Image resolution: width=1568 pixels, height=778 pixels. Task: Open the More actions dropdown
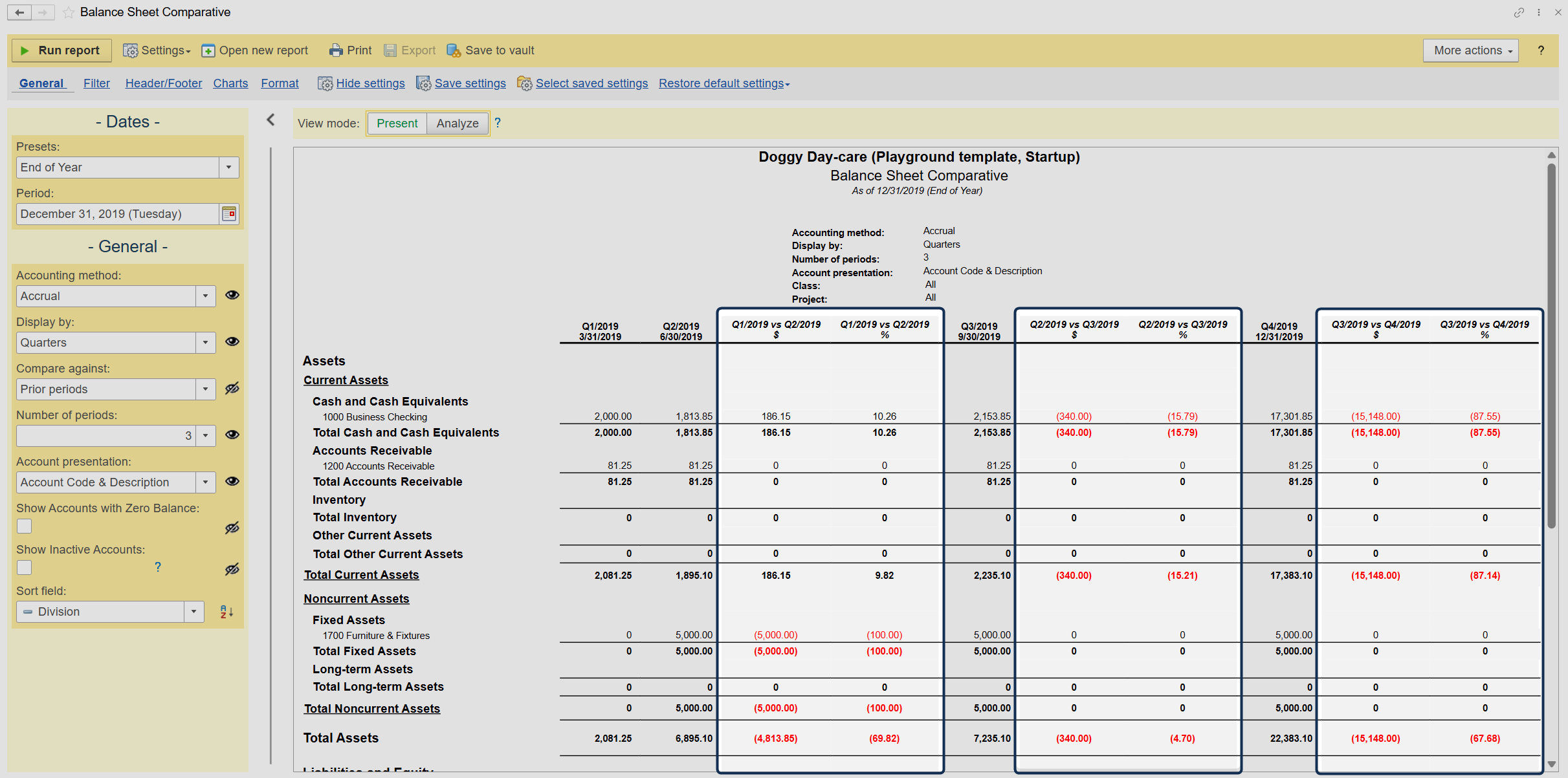[1470, 50]
